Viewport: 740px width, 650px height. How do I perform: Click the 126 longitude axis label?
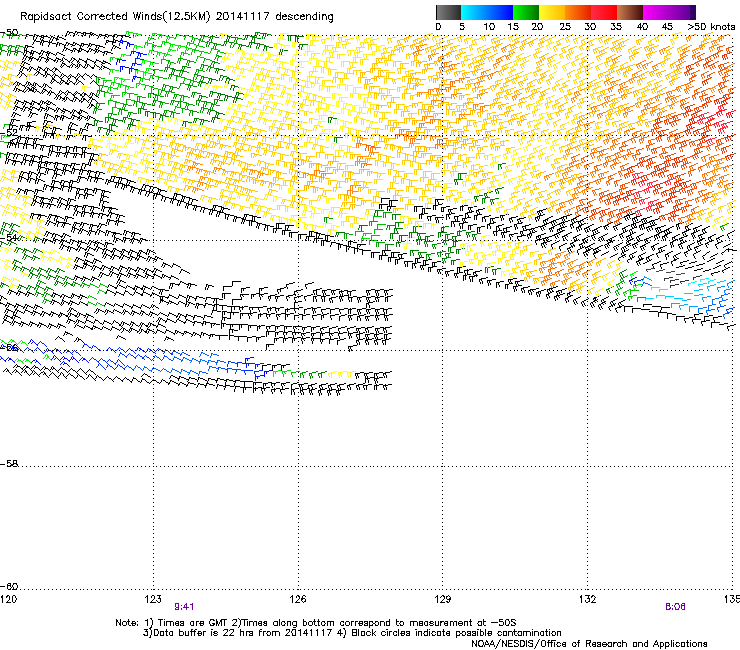[x=298, y=599]
